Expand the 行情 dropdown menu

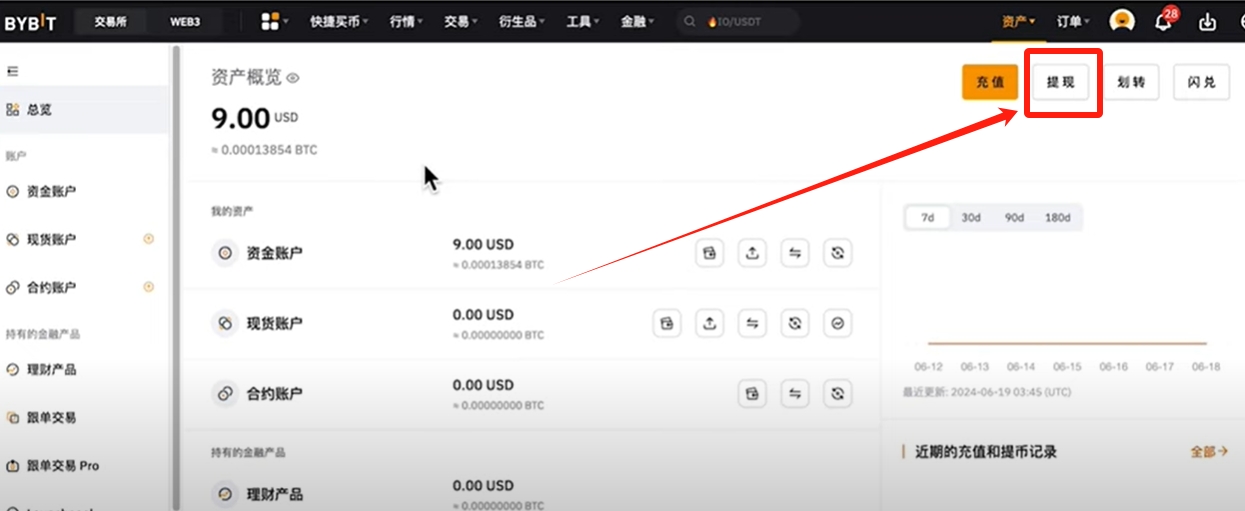click(405, 22)
